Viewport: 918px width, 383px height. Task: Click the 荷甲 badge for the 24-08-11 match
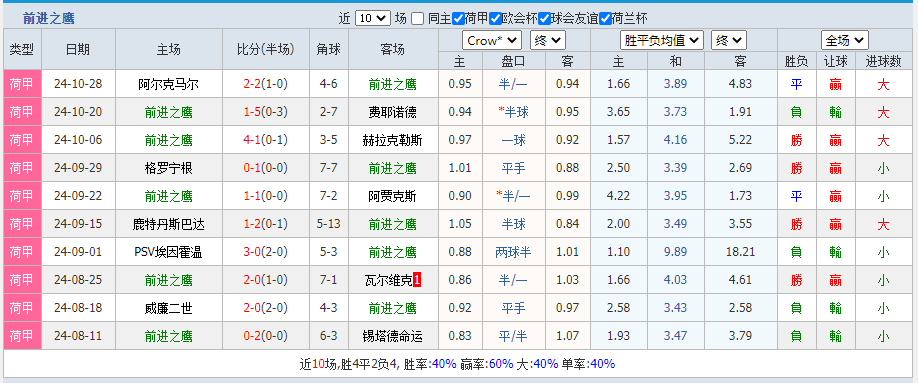pyautogui.click(x=22, y=336)
